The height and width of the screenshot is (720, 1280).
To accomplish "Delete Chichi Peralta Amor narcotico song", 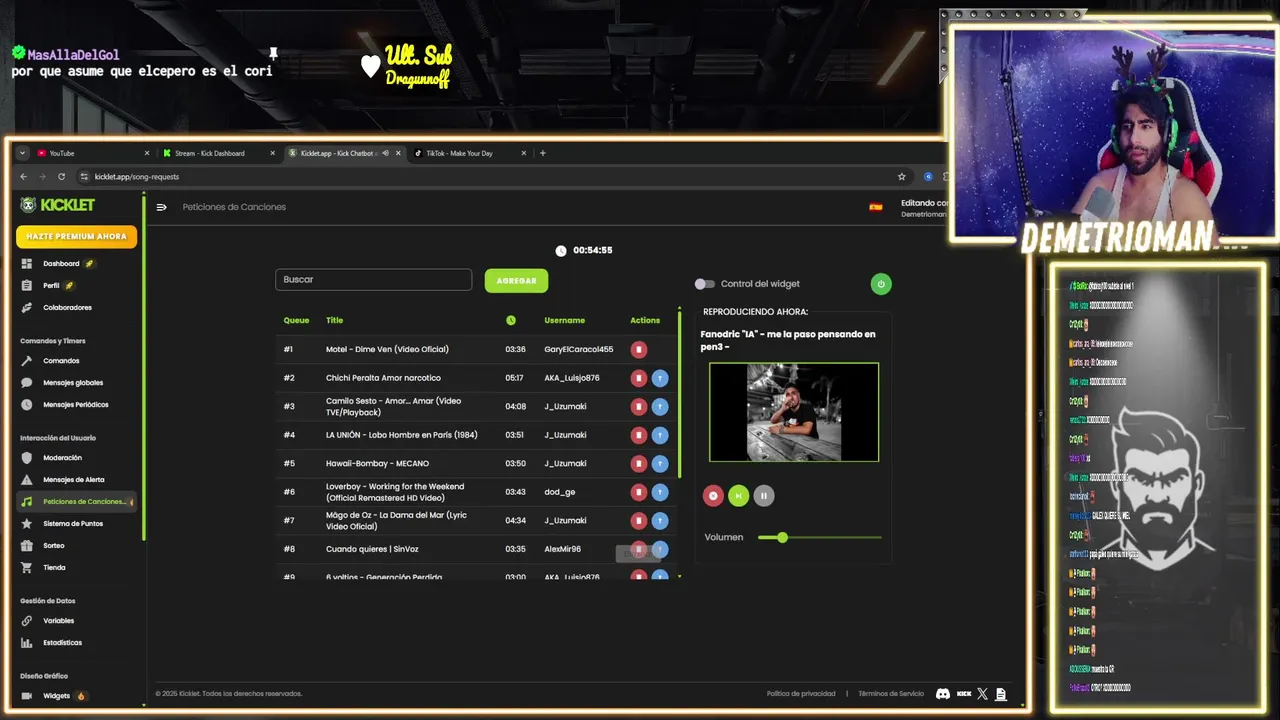I will click(x=639, y=378).
